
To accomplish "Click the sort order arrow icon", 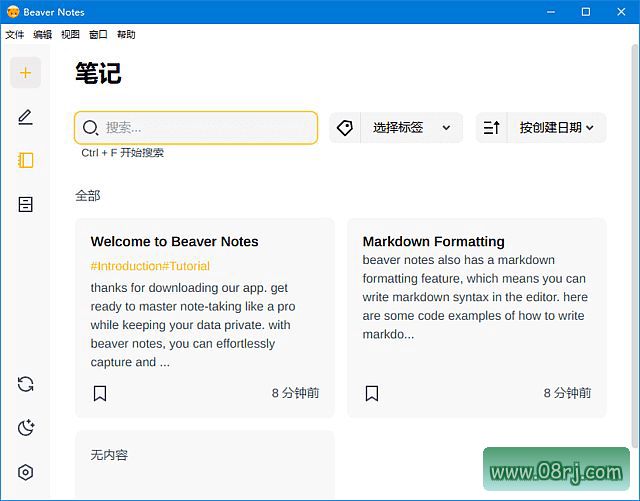I will point(491,128).
